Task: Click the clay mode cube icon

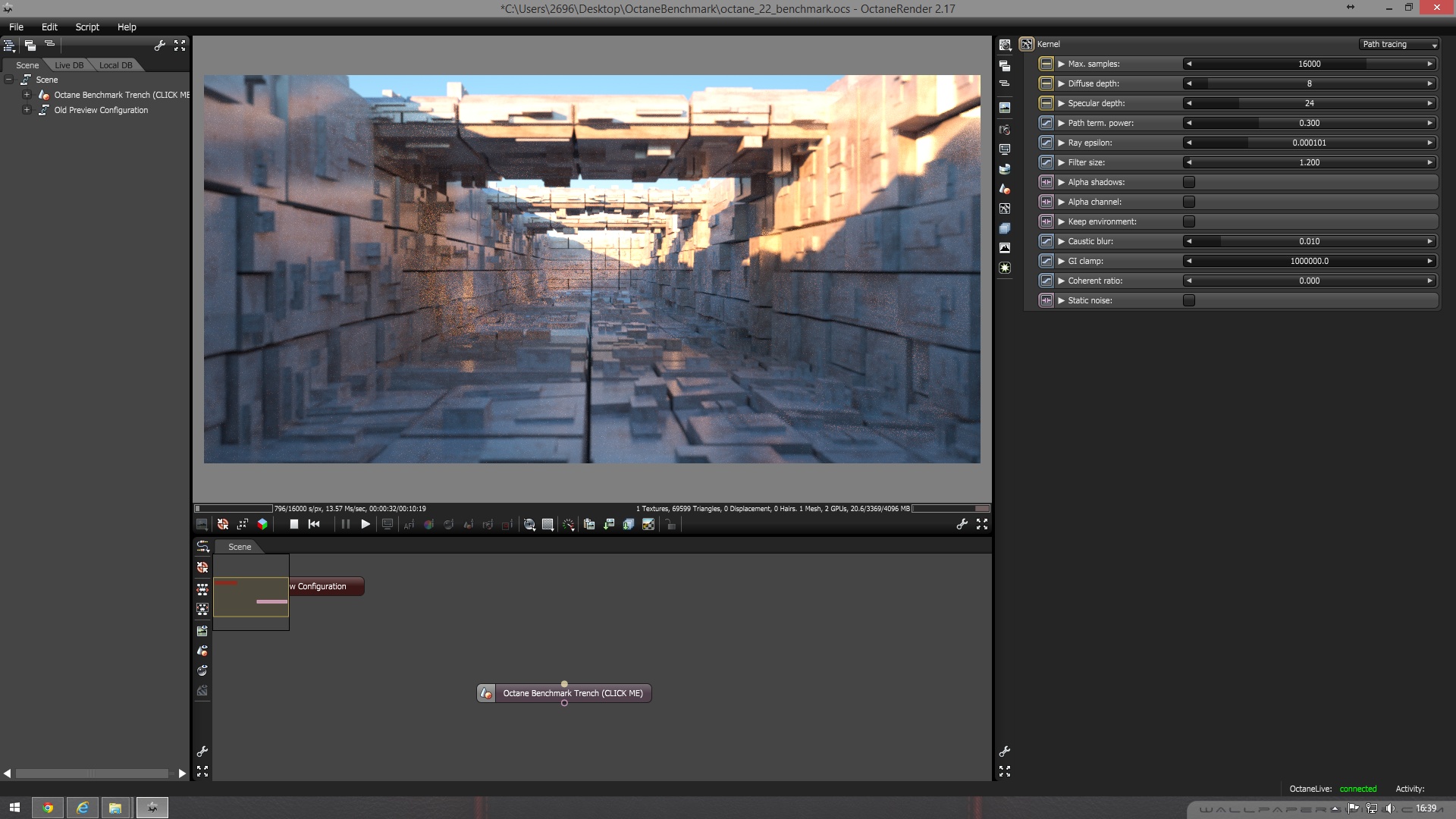Action: 262,524
